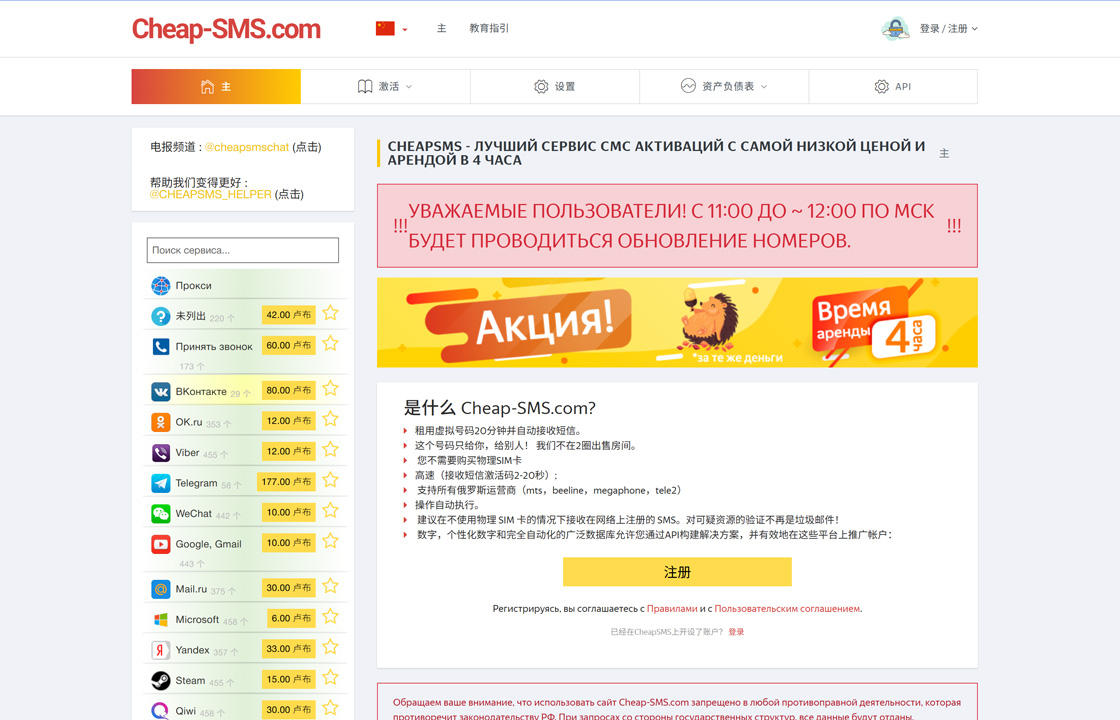Select the orange 主 home tab
This screenshot has height=720, width=1120.
216,86
